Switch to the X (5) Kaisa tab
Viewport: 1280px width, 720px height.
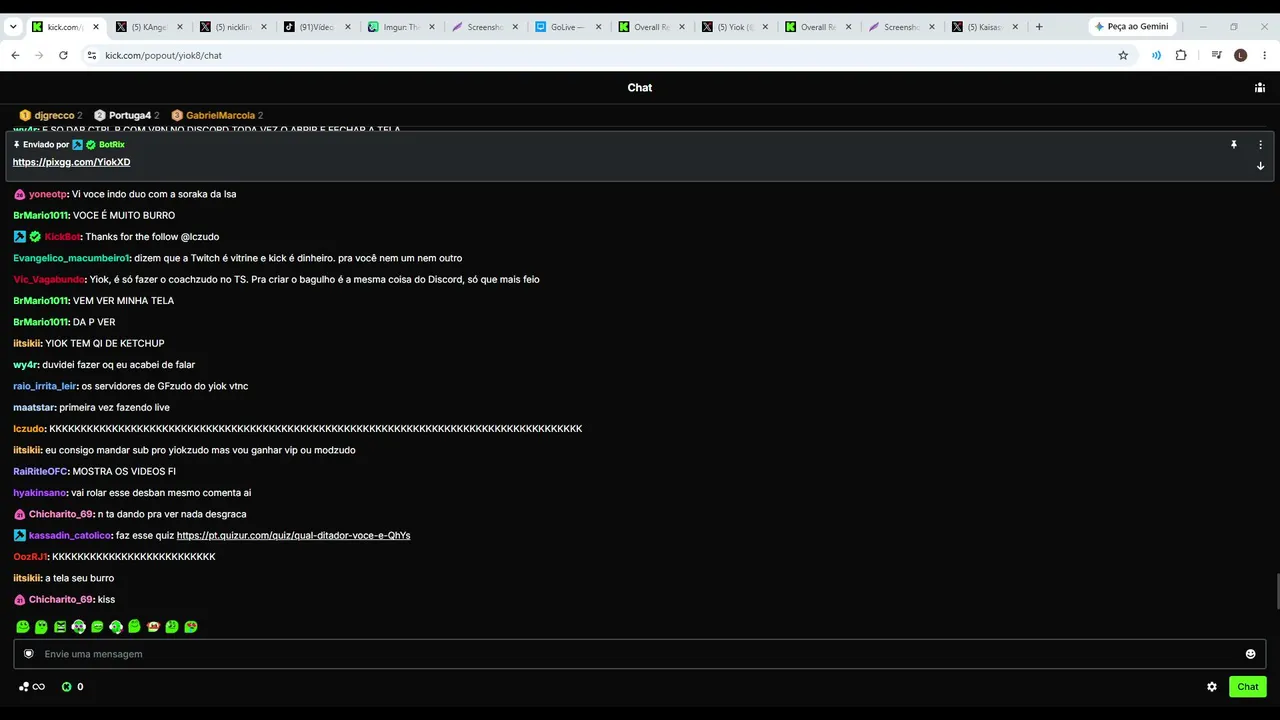[986, 27]
